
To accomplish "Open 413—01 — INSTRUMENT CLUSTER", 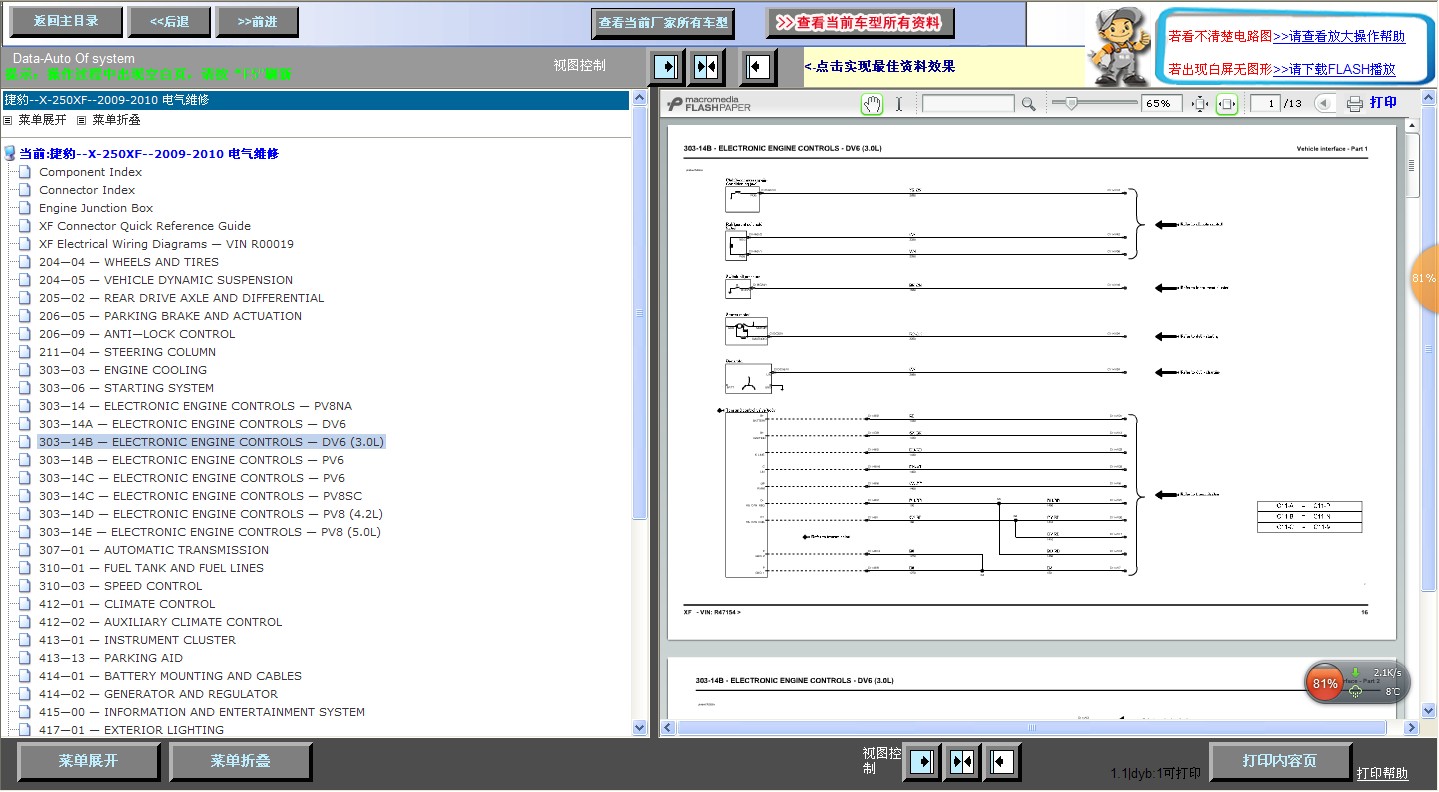I will 138,640.
